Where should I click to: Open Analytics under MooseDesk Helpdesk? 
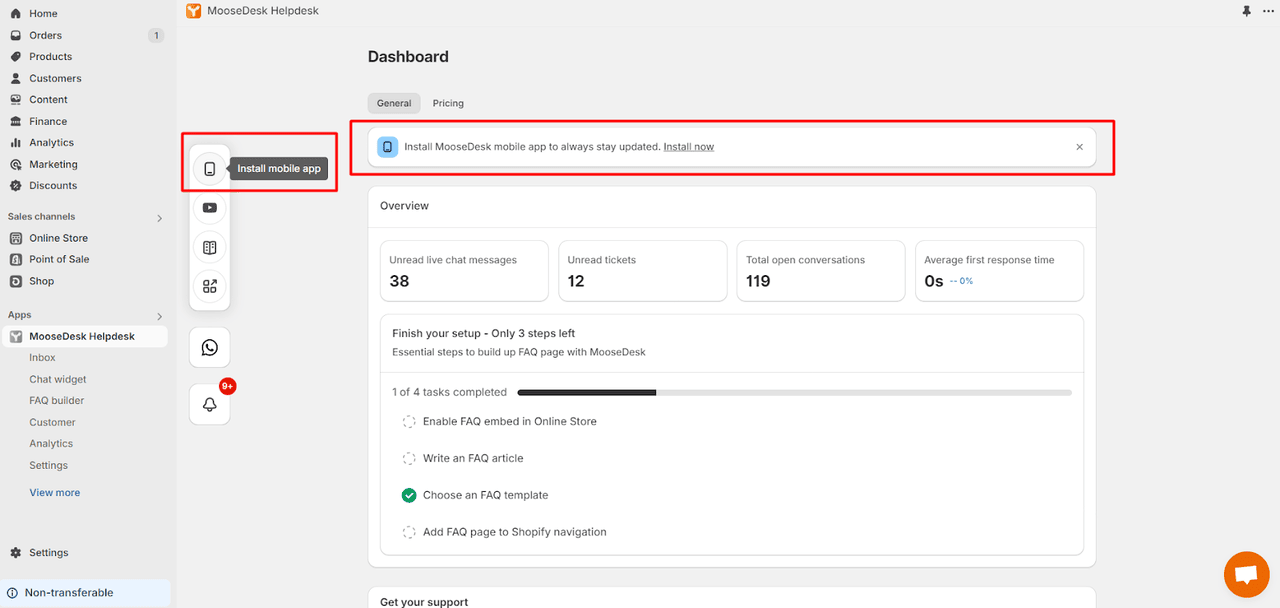point(51,443)
